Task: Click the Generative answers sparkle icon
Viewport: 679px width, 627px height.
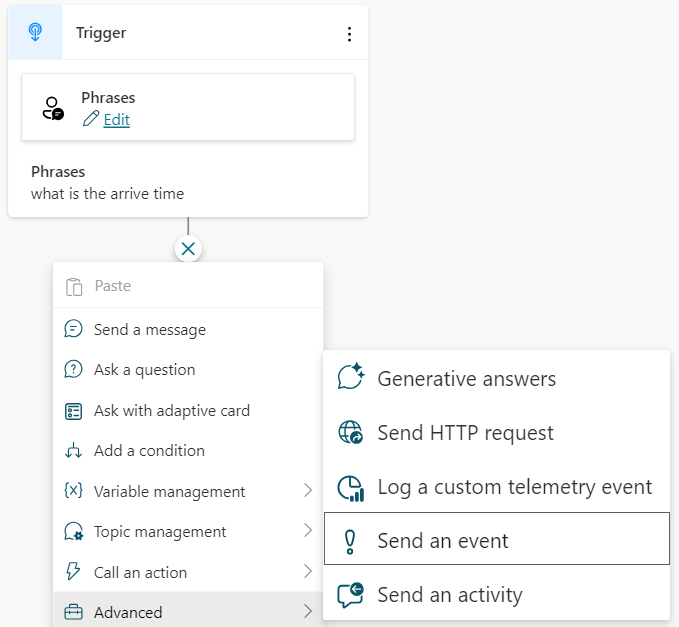Action: 351,376
